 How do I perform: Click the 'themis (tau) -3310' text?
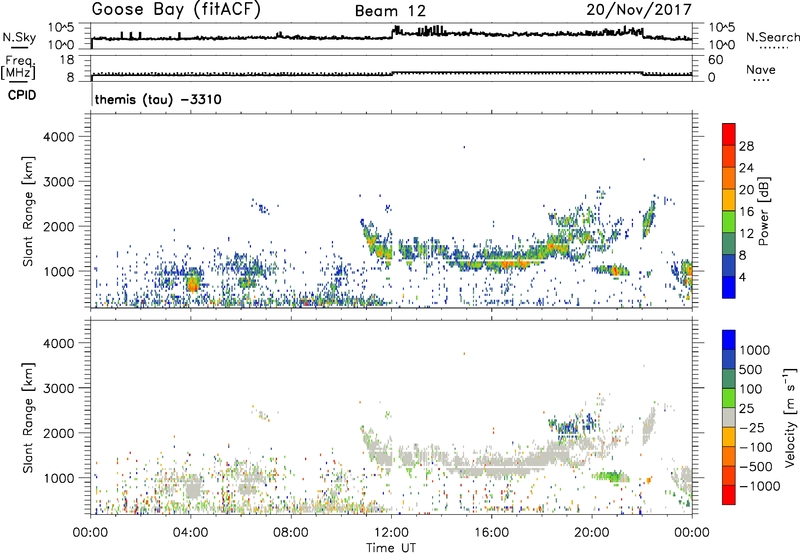(x=158, y=99)
